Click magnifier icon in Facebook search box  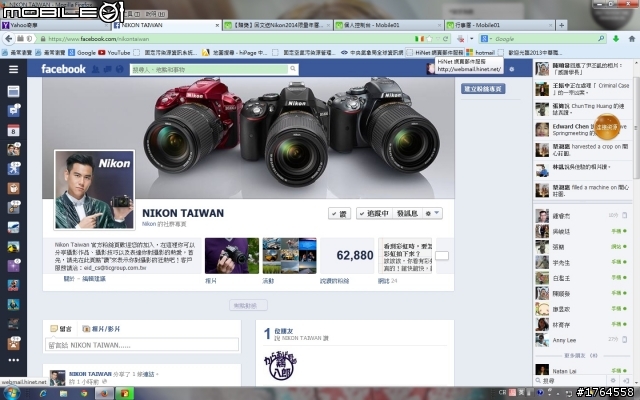coord(293,69)
